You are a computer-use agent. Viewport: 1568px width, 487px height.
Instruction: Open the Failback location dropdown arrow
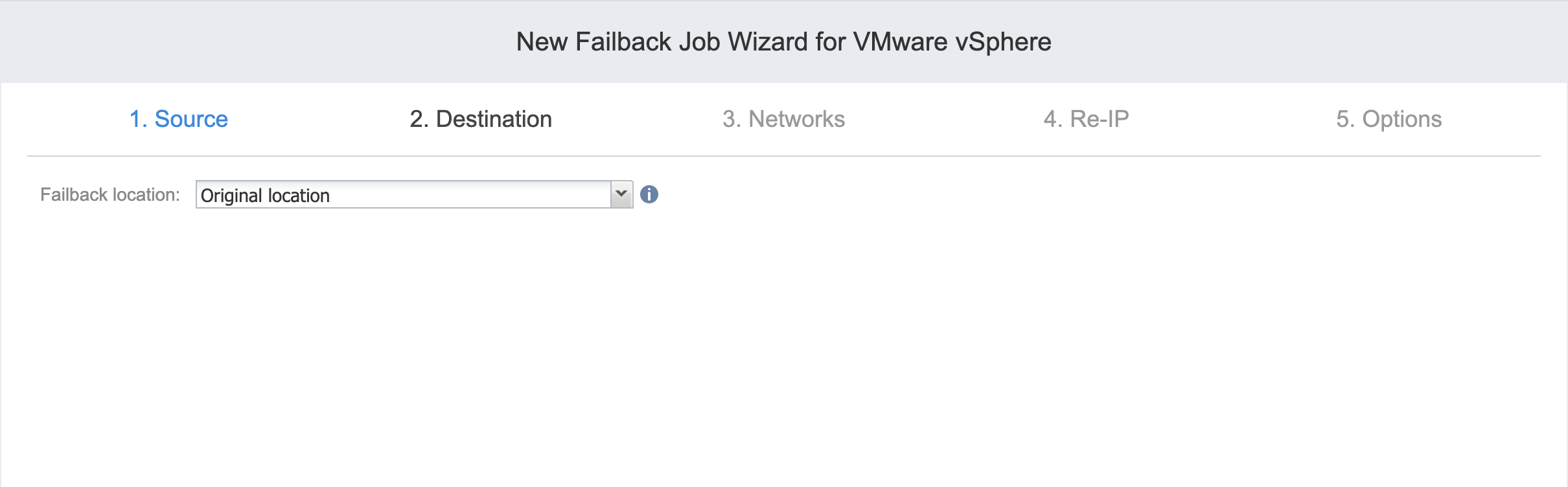pos(621,194)
